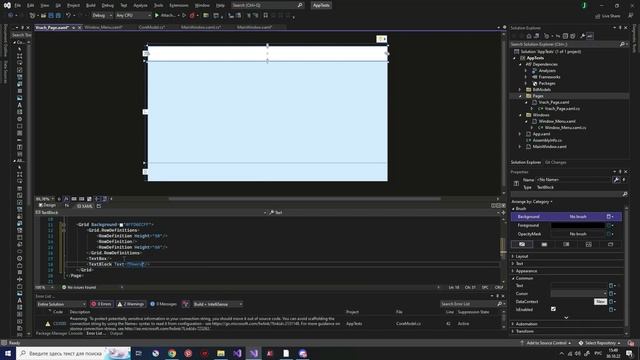
Task: Click the Background No brush value
Action: click(x=578, y=217)
